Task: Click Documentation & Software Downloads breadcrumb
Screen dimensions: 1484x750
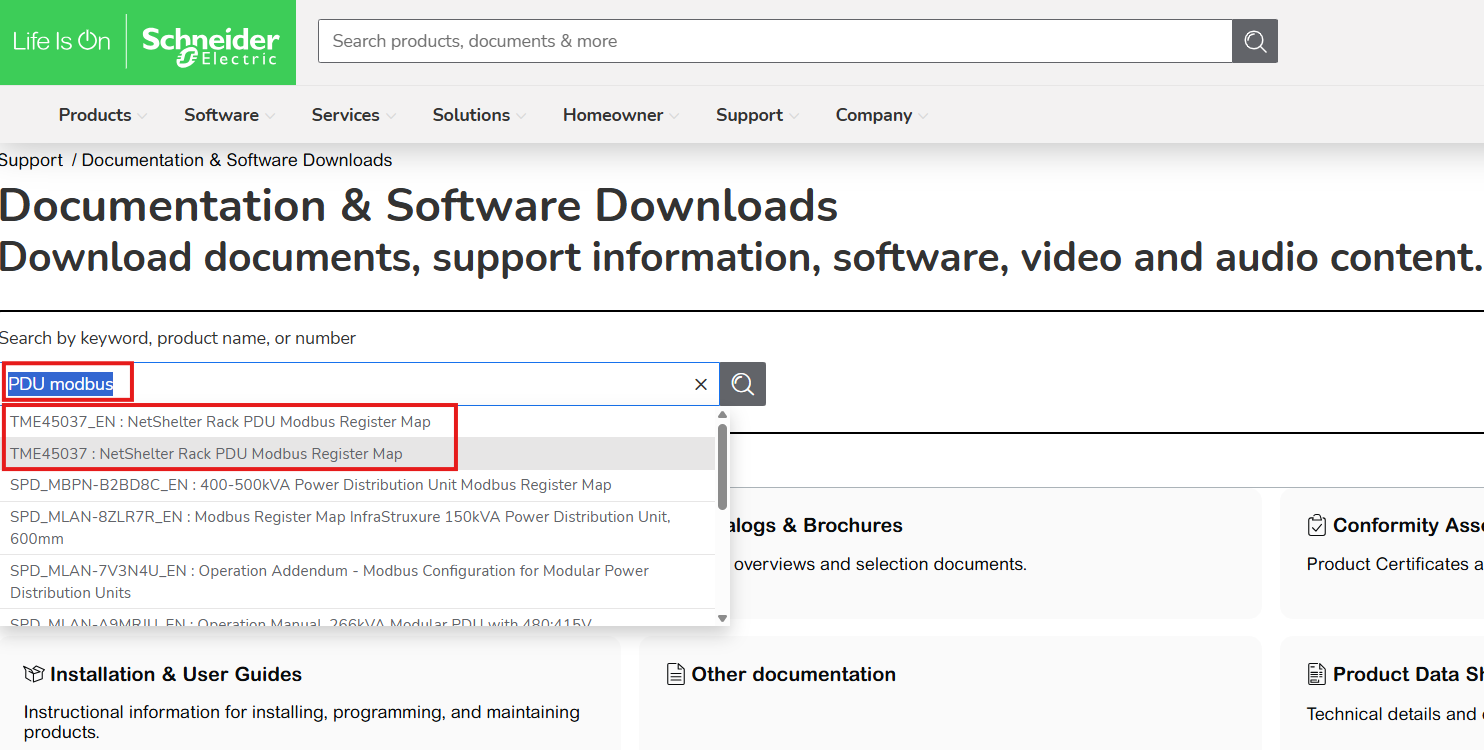Action: pos(237,160)
